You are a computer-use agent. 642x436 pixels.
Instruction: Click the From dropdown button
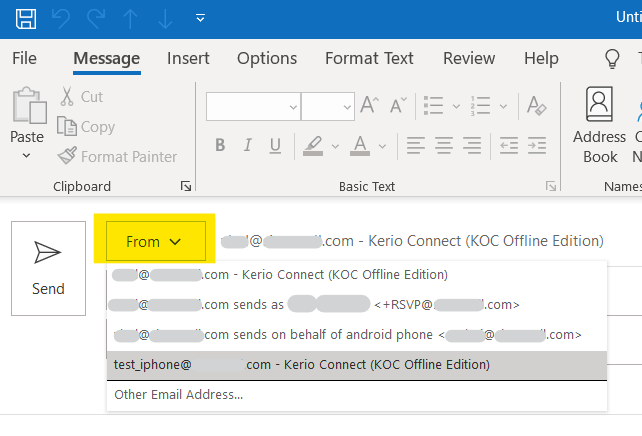click(x=156, y=241)
